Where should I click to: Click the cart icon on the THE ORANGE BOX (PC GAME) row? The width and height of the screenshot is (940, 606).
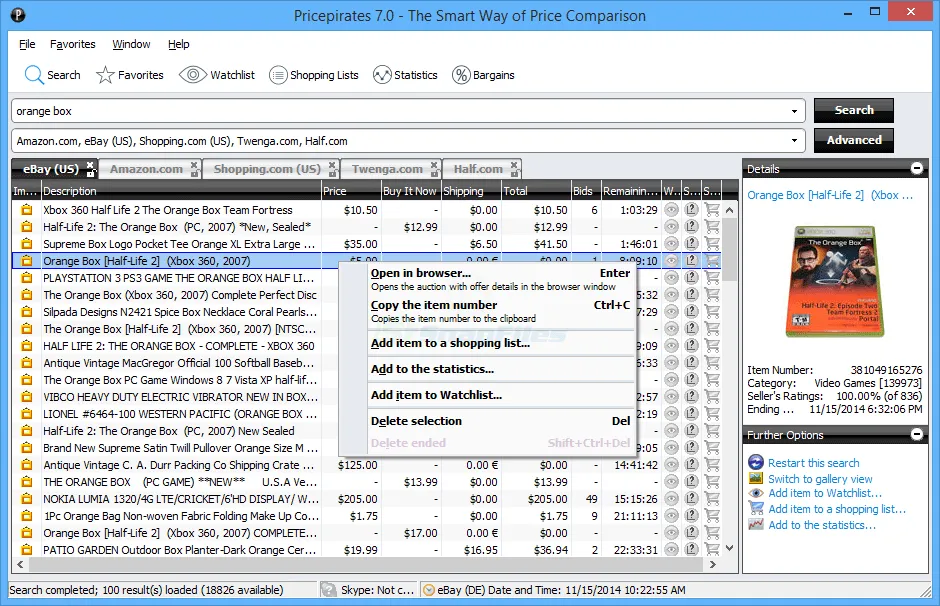[x=712, y=481]
